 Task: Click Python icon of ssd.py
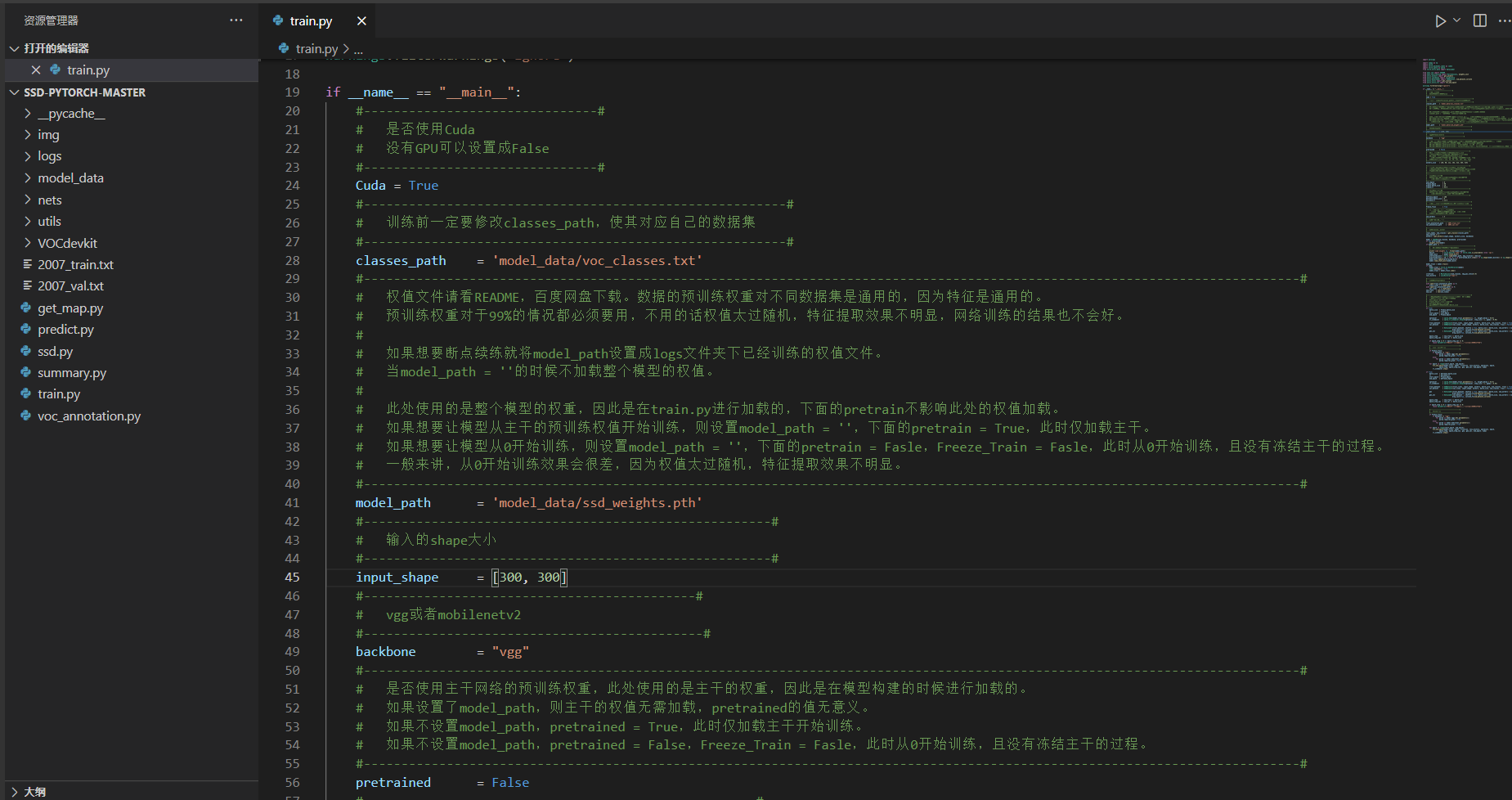click(25, 352)
